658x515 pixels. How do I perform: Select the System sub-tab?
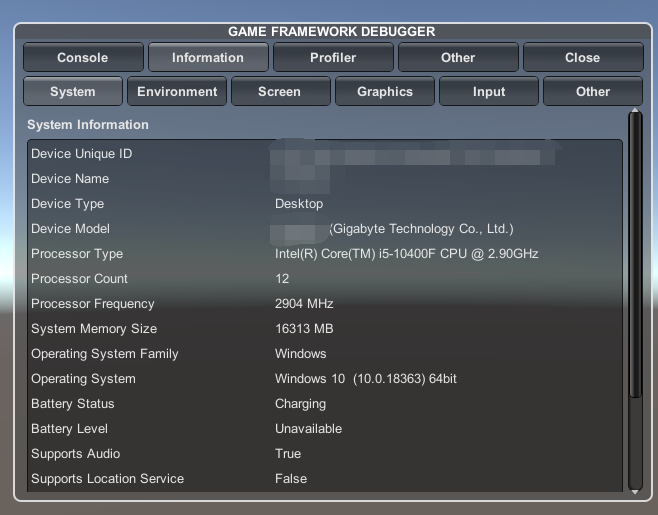click(x=73, y=91)
